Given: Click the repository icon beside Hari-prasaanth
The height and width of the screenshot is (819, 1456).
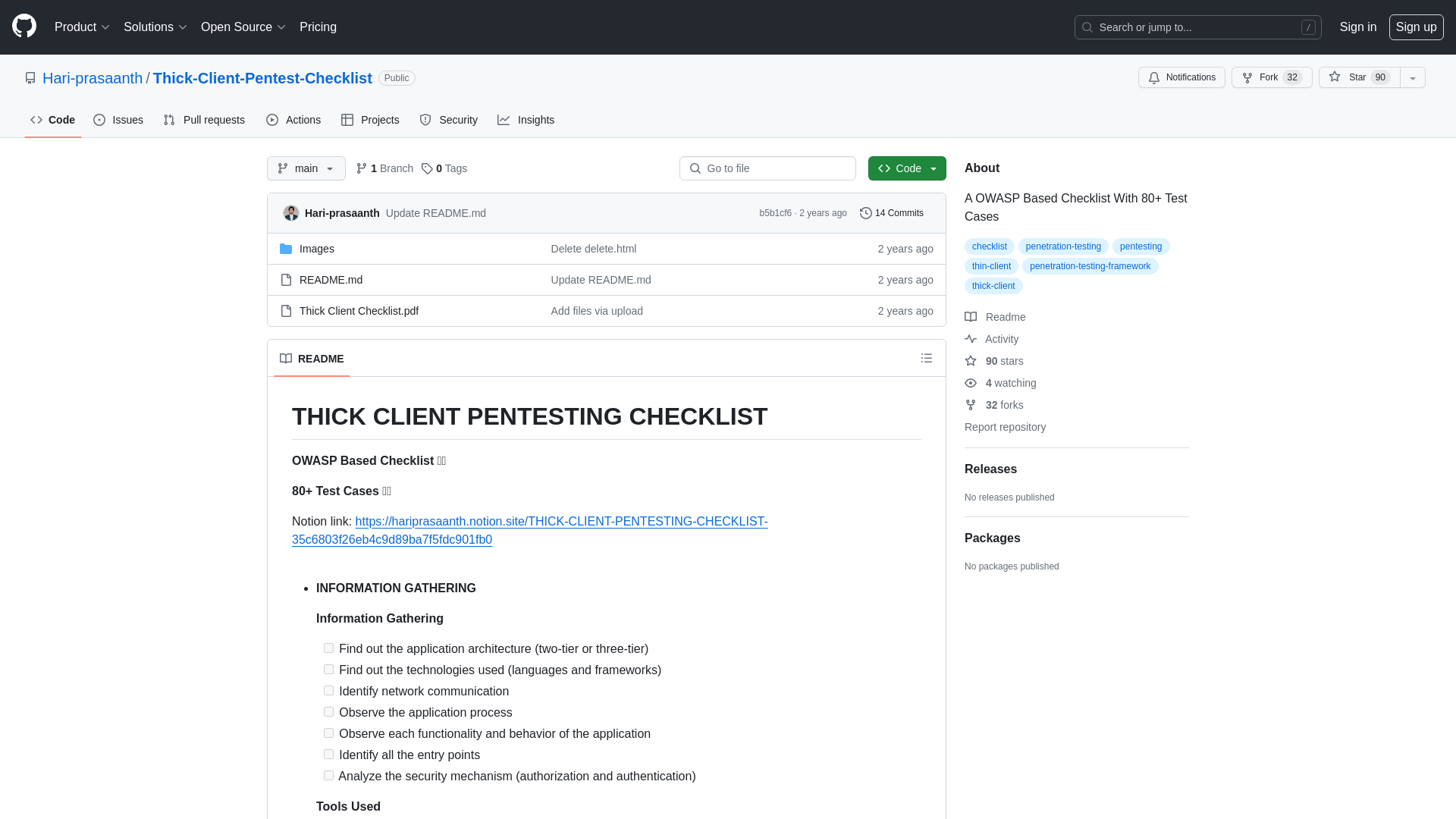Looking at the screenshot, I should (30, 78).
